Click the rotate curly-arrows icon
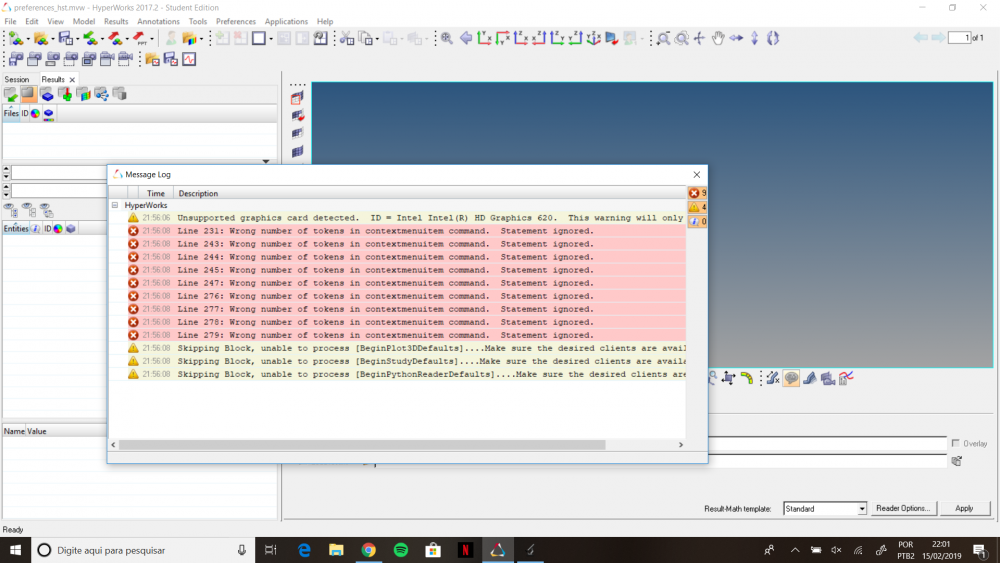This screenshot has width=1000, height=563. [x=772, y=38]
